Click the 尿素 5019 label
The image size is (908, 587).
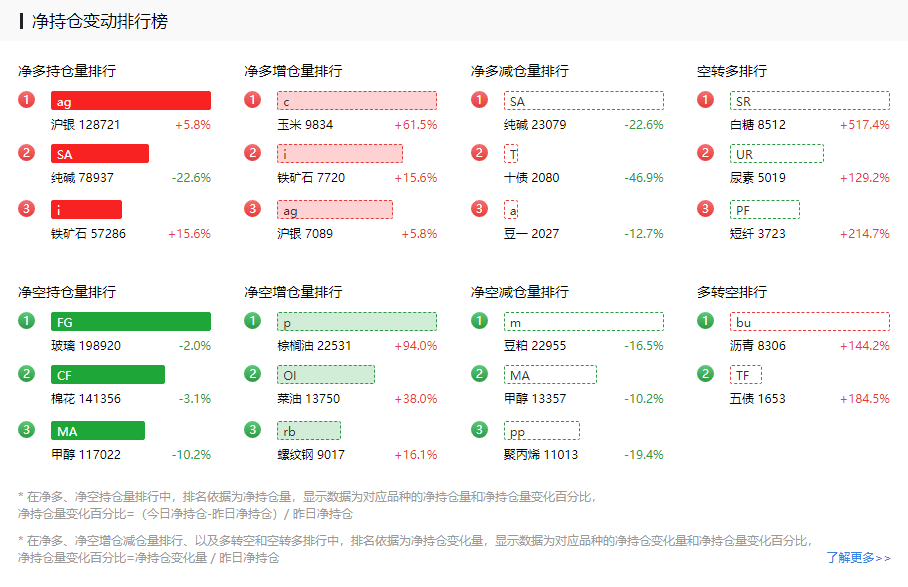(x=758, y=178)
